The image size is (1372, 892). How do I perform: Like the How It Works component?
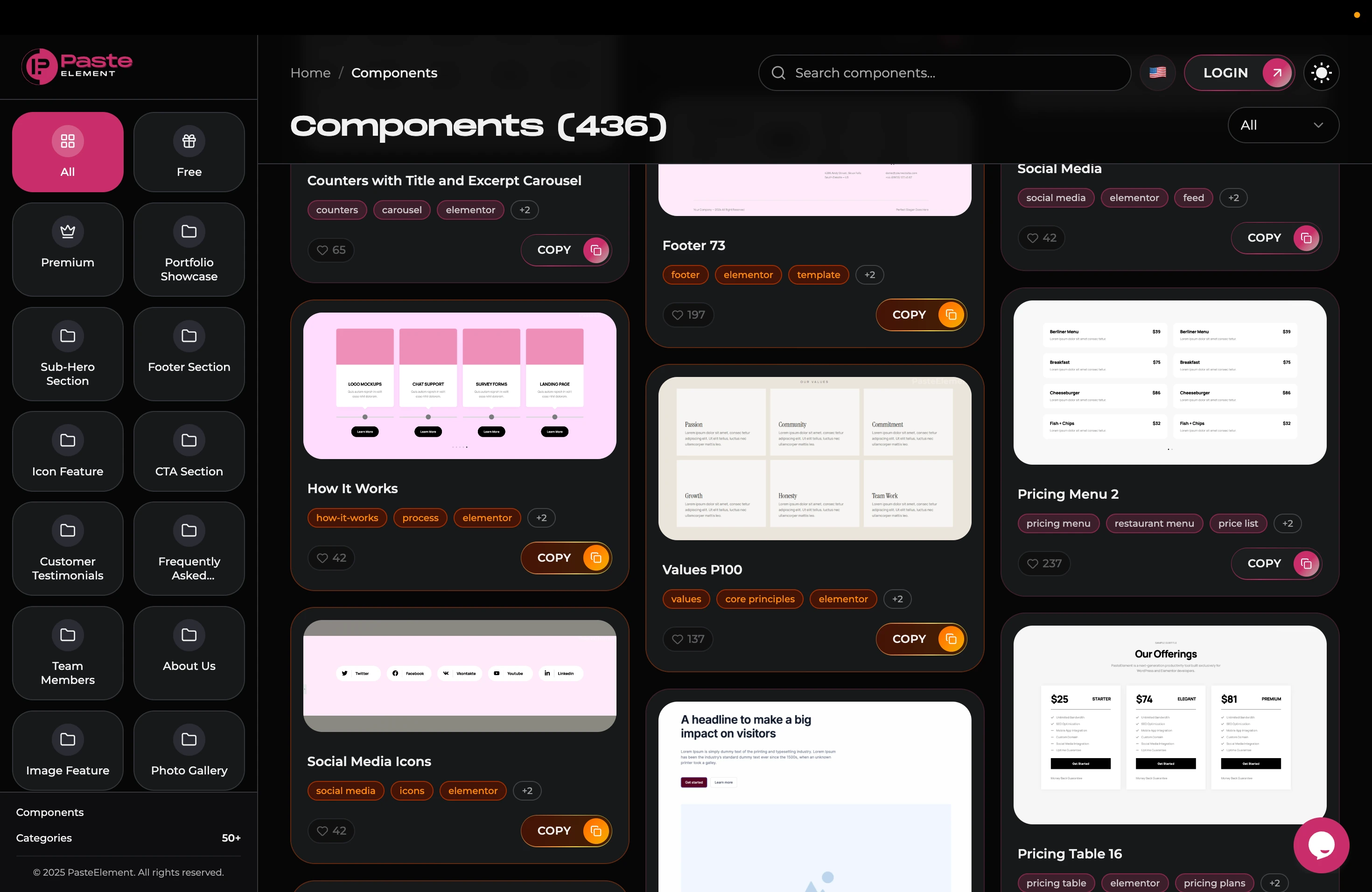(x=331, y=558)
